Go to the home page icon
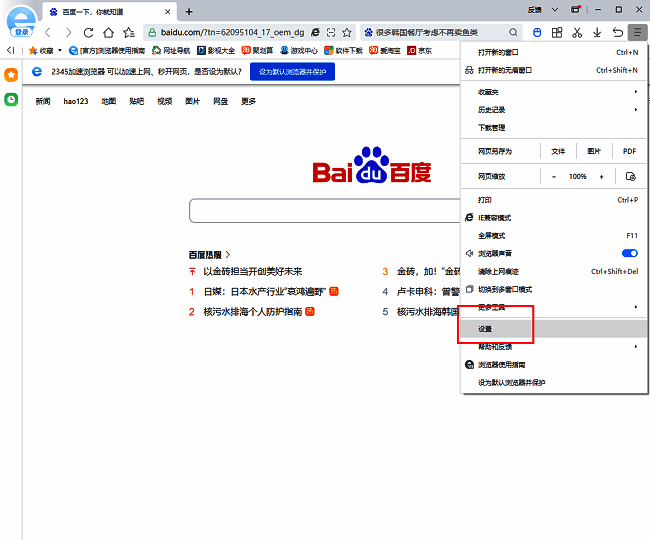 109,32
